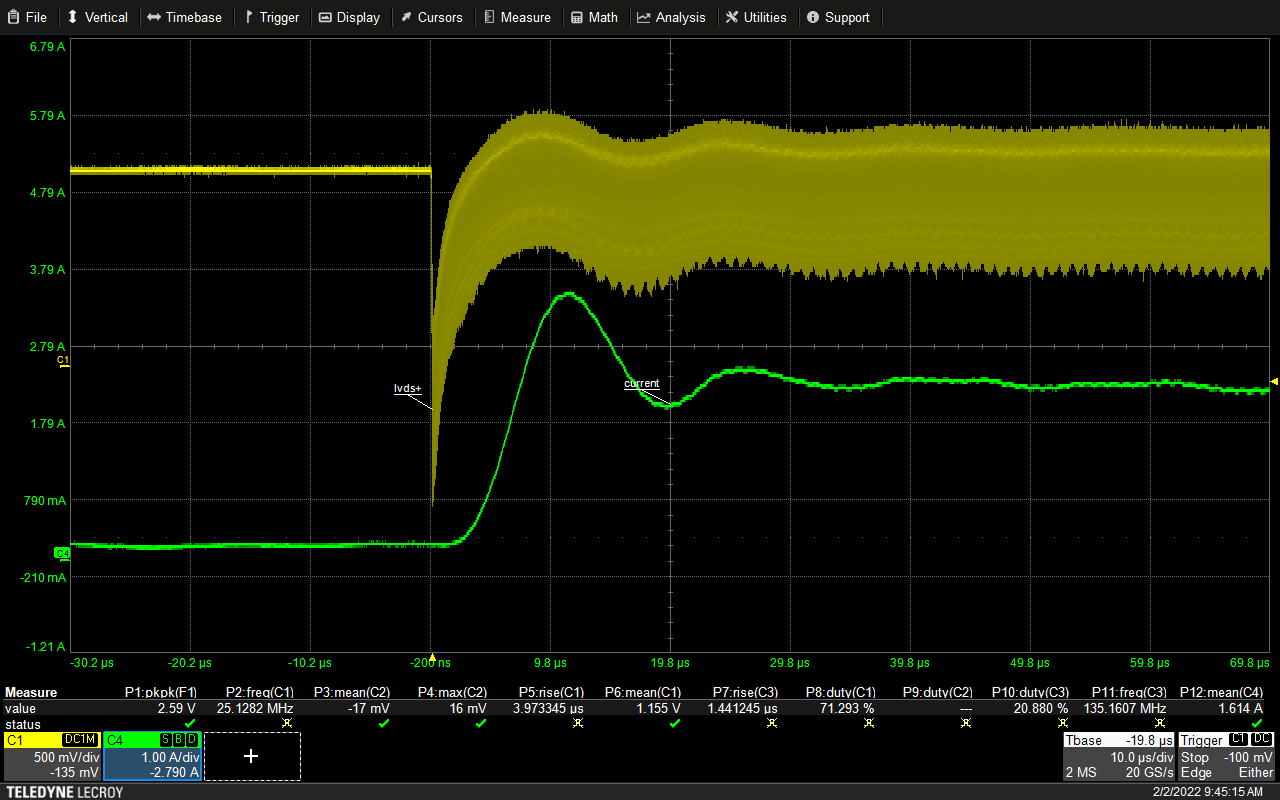1280x800 pixels.
Task: Click the green check status icon under P6
Action: coord(675,722)
